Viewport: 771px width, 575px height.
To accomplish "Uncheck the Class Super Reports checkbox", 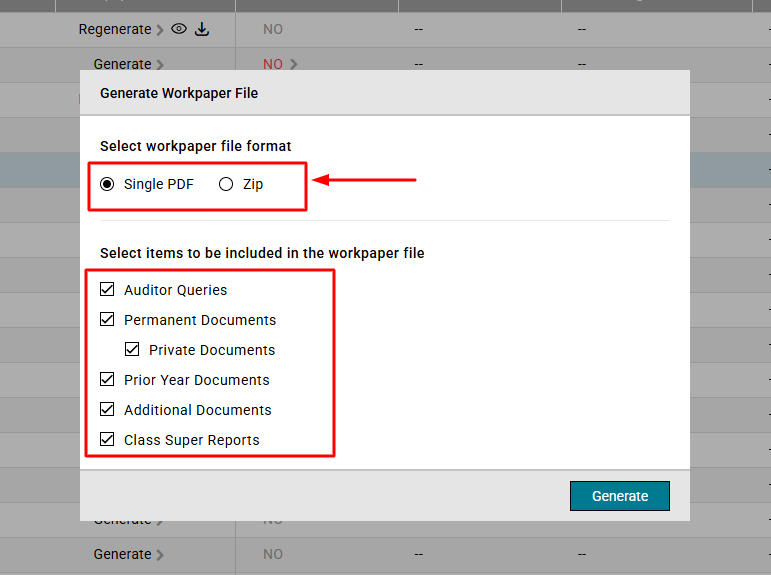I will 107,440.
